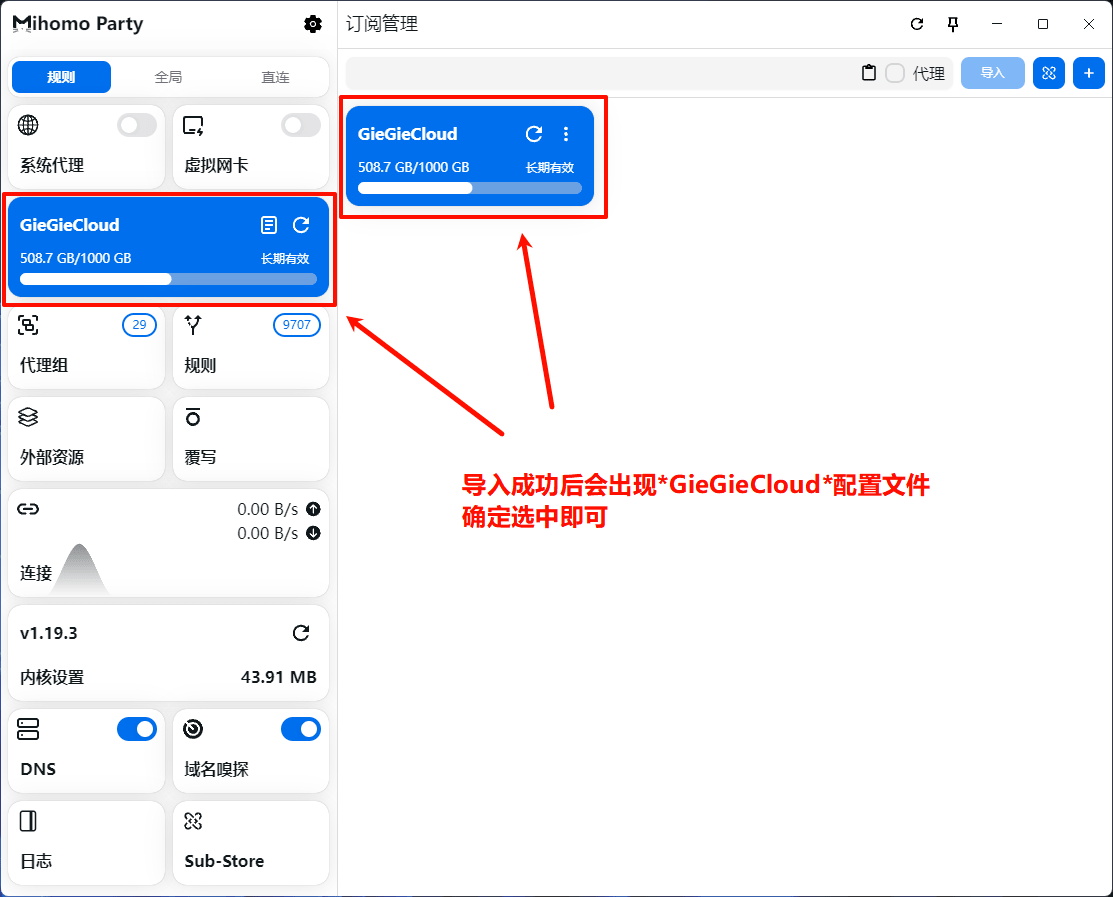Click the 9707 rules count badge
This screenshot has height=897, width=1113.
point(297,324)
